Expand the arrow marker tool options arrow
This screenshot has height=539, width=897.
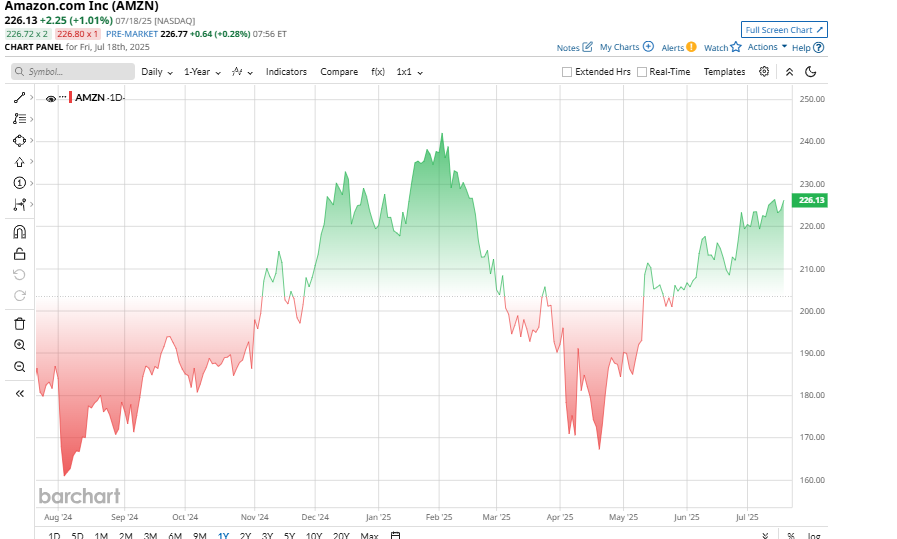[x=31, y=162]
